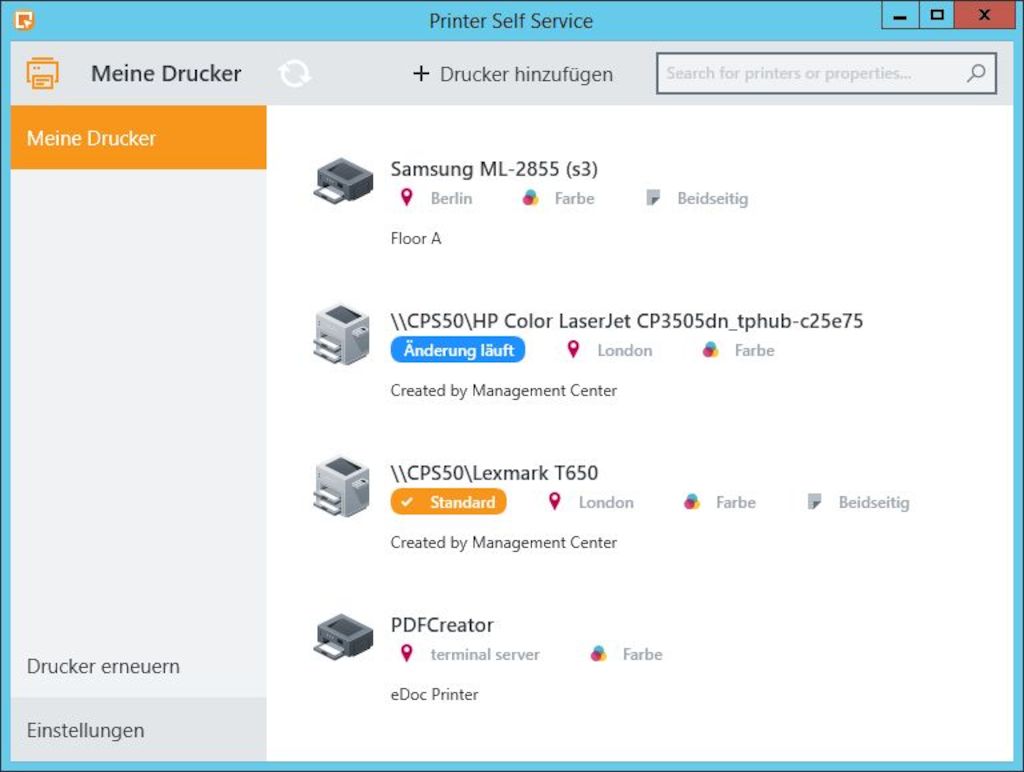Click the Lexmark T650 printer icon

point(342,487)
